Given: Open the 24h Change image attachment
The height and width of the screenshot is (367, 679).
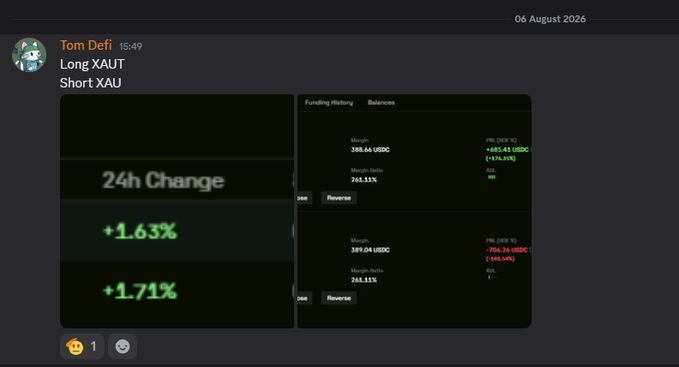Looking at the screenshot, I should (177, 211).
